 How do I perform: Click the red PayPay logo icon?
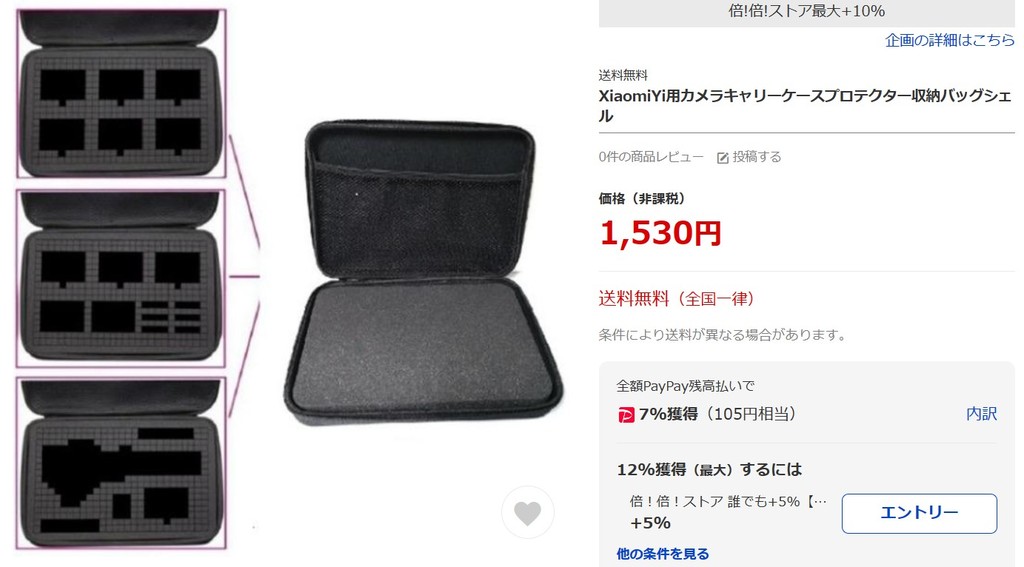tap(626, 415)
